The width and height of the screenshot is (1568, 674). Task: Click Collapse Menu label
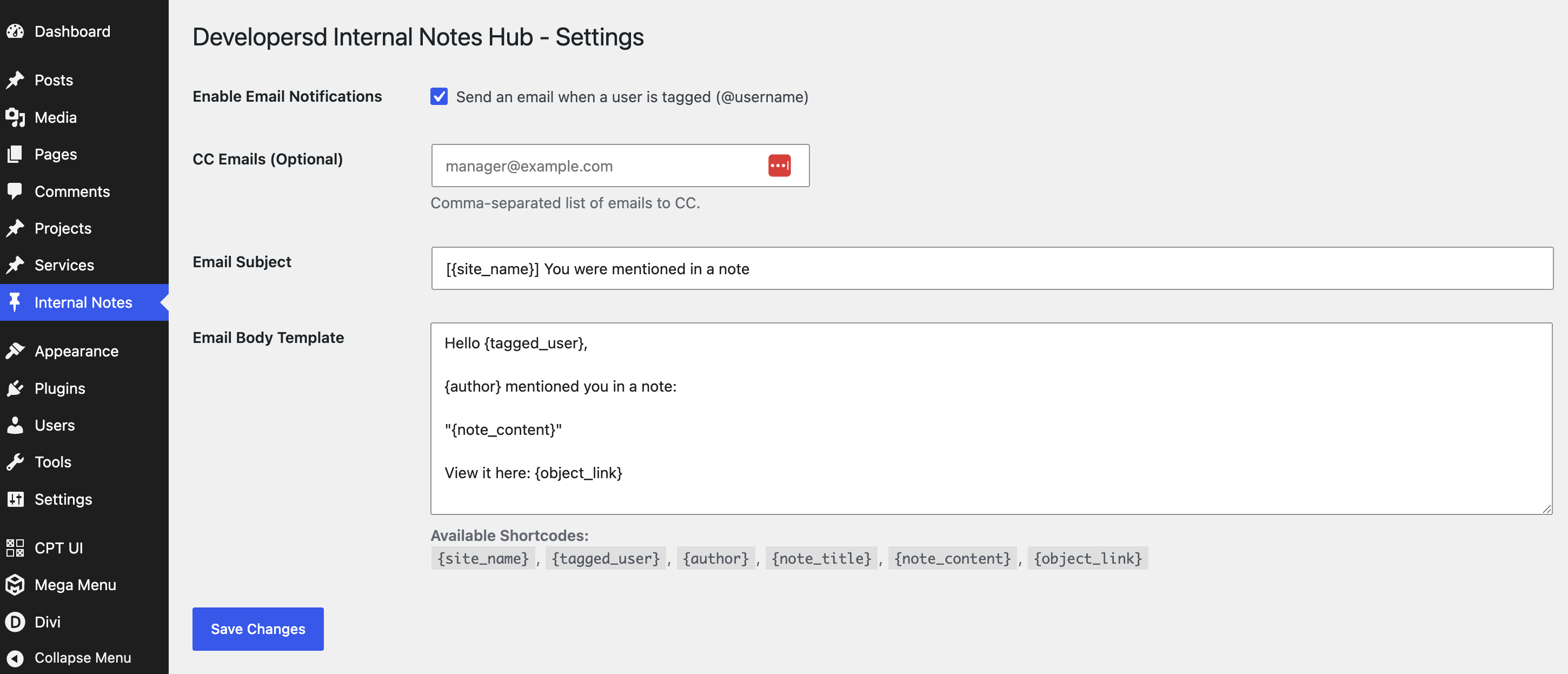83,658
